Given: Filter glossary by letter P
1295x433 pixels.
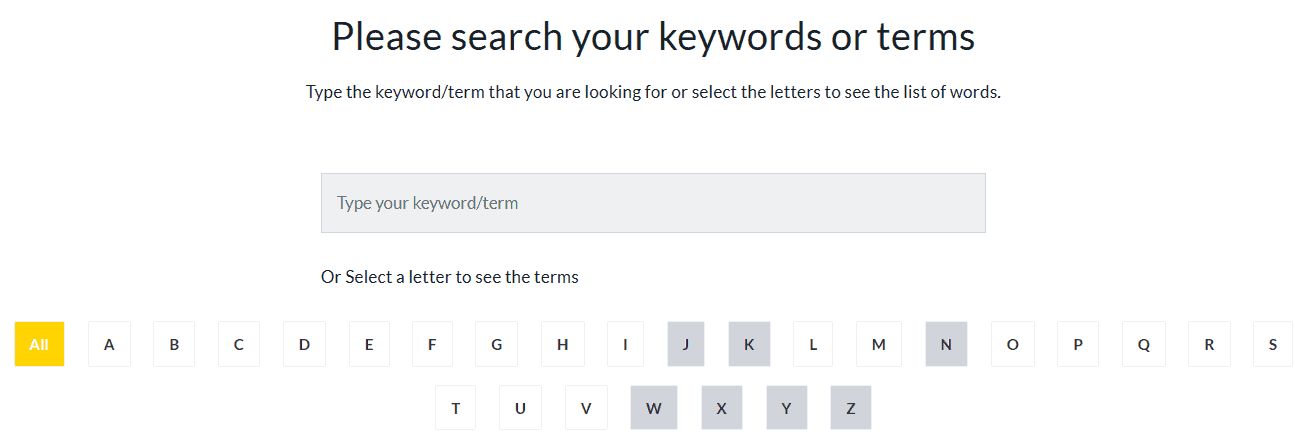Looking at the screenshot, I should click(1077, 344).
